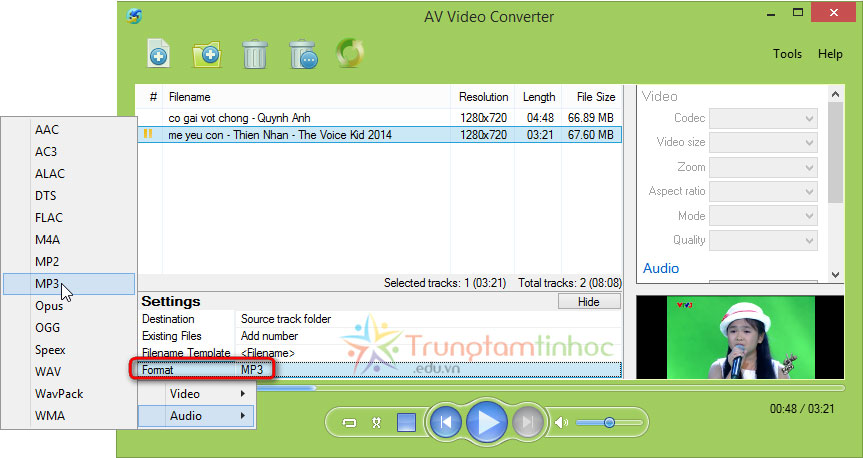Click the Existing Files Add number row
Screen dimensions: 863x458
380,336
